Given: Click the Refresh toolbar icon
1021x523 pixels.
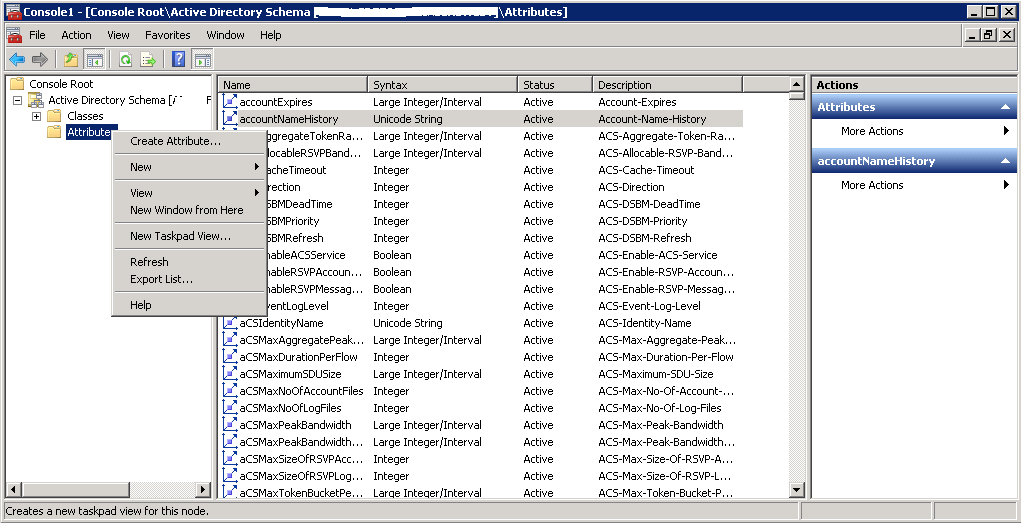Looking at the screenshot, I should click(125, 60).
